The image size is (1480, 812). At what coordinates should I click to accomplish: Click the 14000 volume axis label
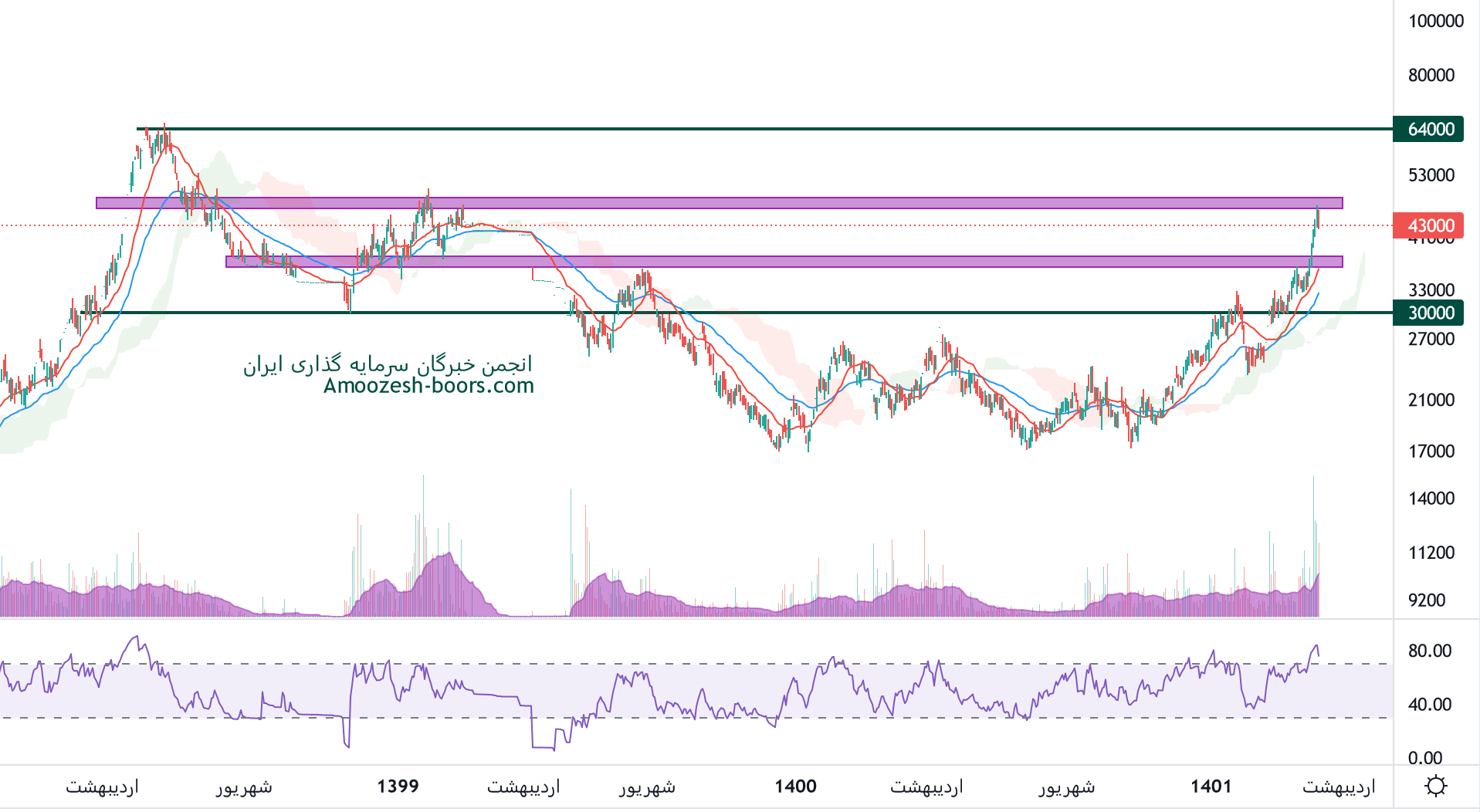1431,499
